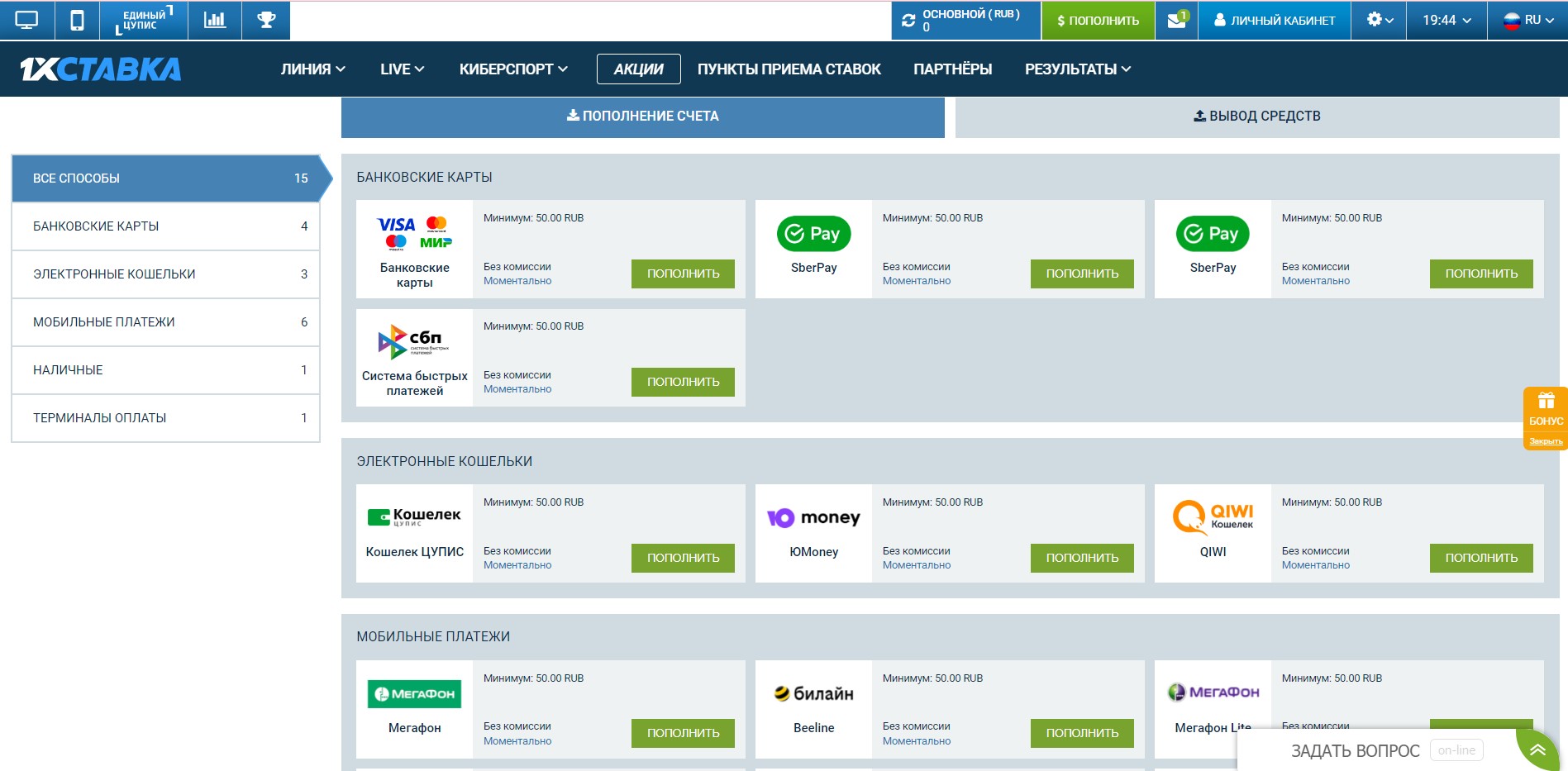Screen dimensions: 1568x771
Task: Click ПОПОЛНИТЬ for ЮMoney
Action: 1082,558
